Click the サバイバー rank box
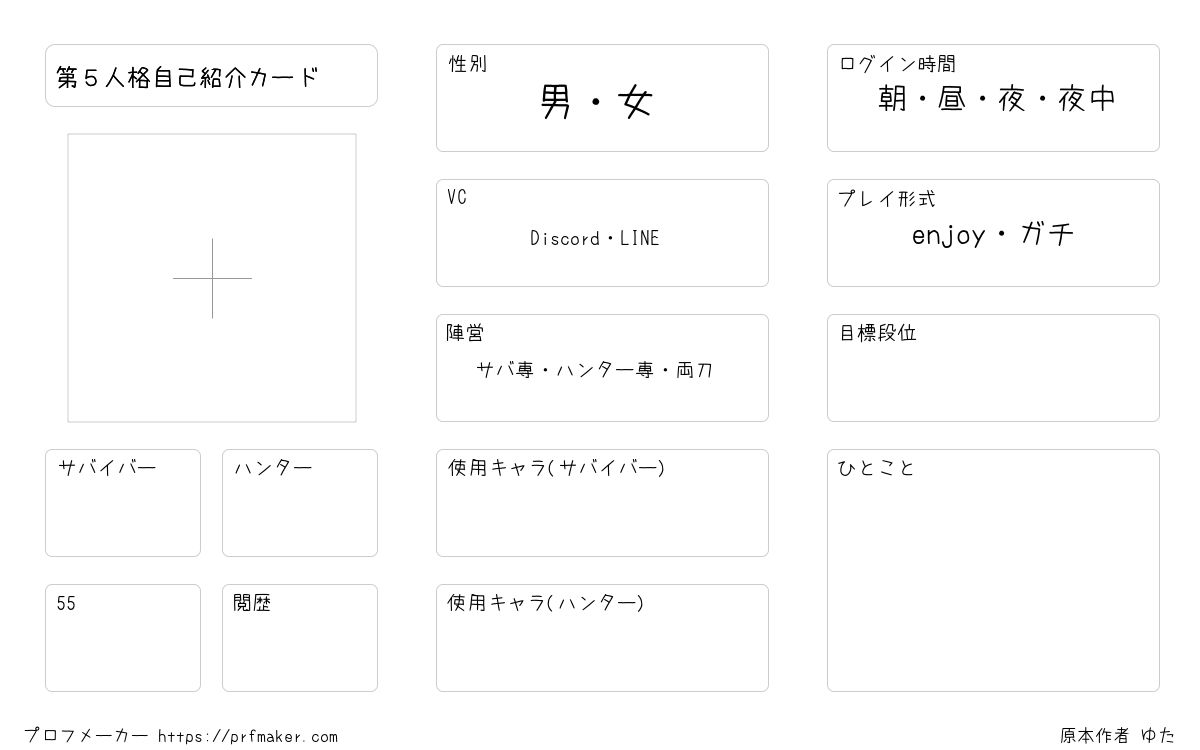This screenshot has width=1200, height=750. 123,512
